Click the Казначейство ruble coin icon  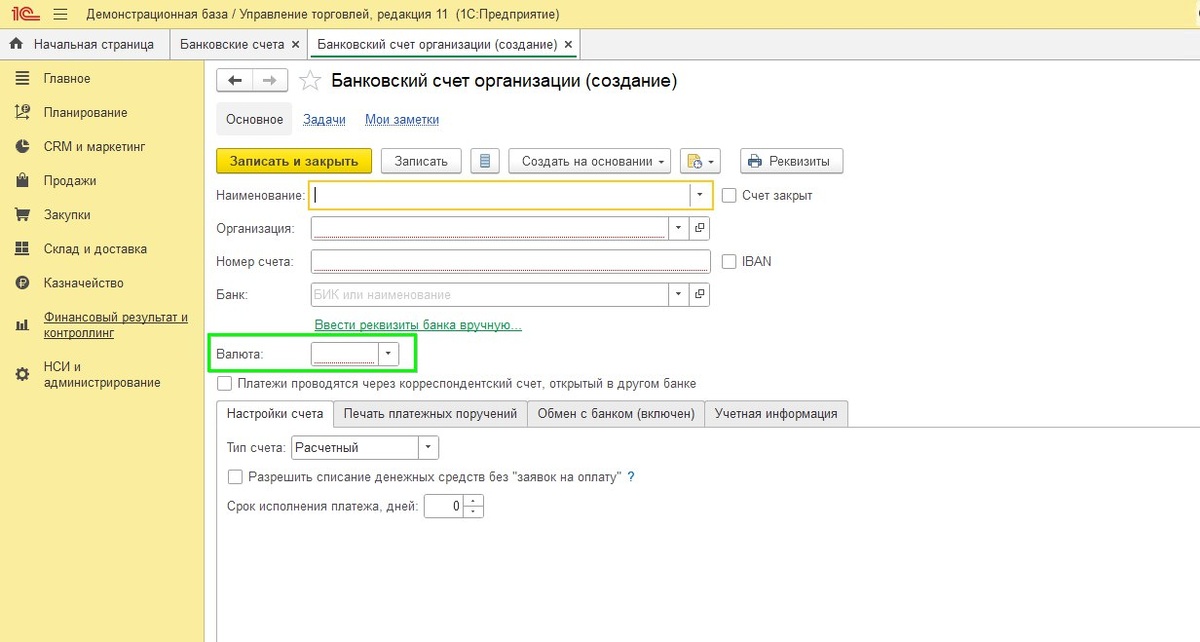click(x=22, y=283)
